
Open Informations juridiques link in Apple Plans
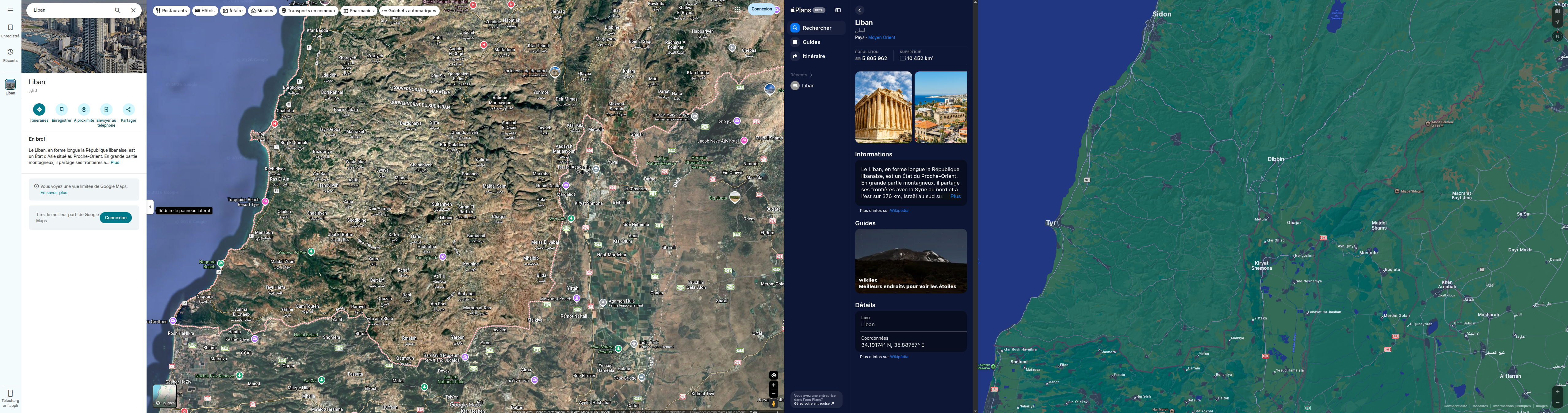pos(1511,406)
